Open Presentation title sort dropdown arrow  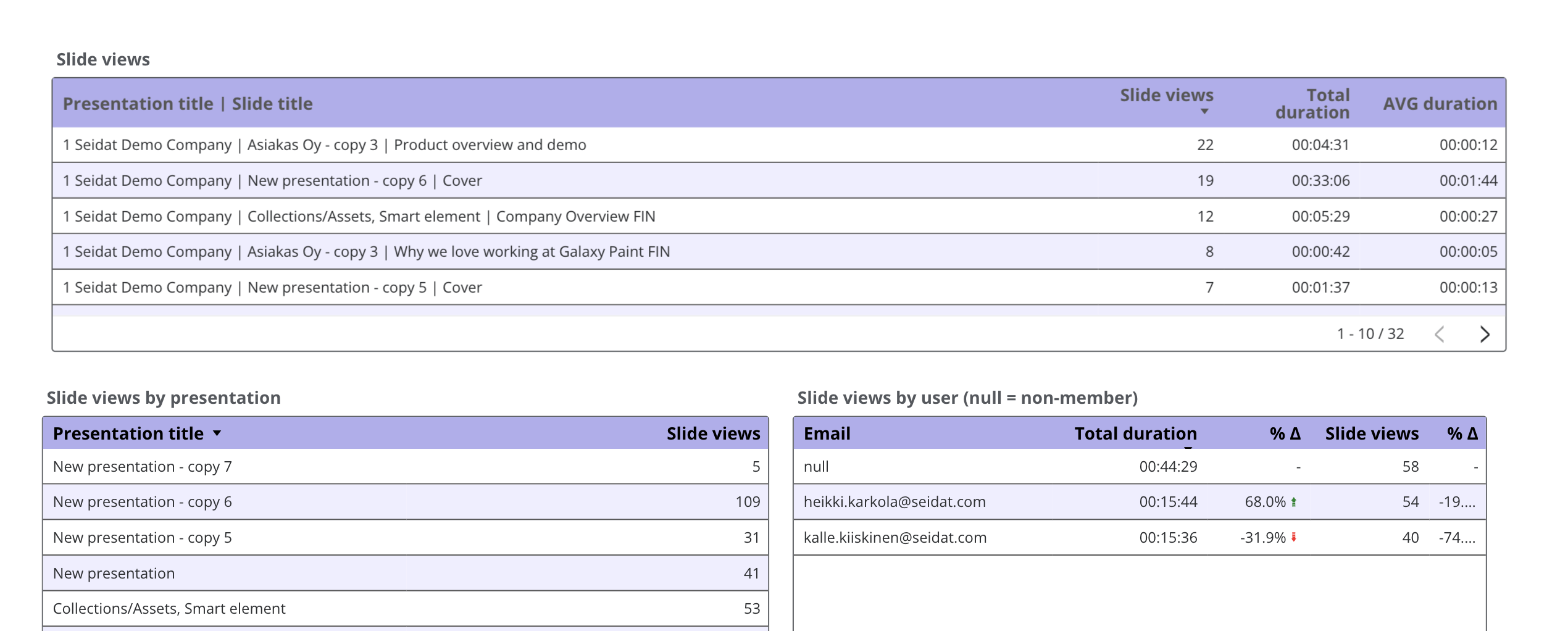[217, 433]
